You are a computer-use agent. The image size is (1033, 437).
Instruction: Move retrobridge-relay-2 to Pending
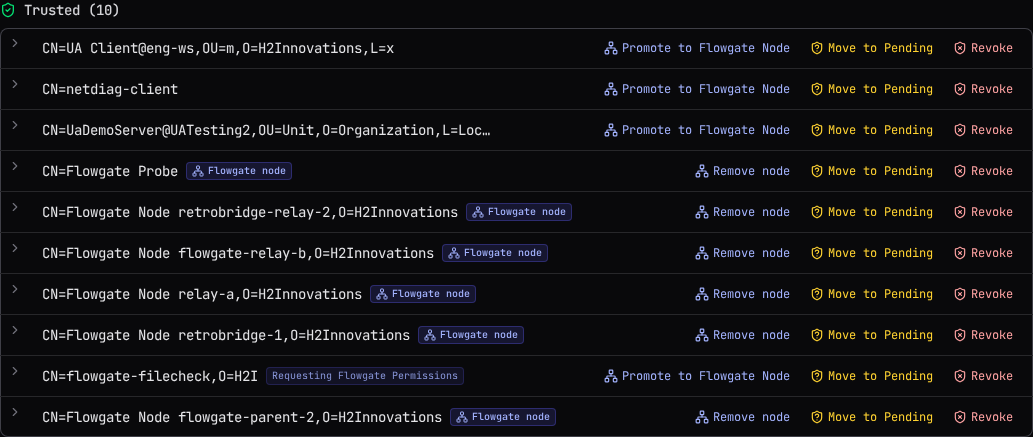pyautogui.click(x=872, y=212)
